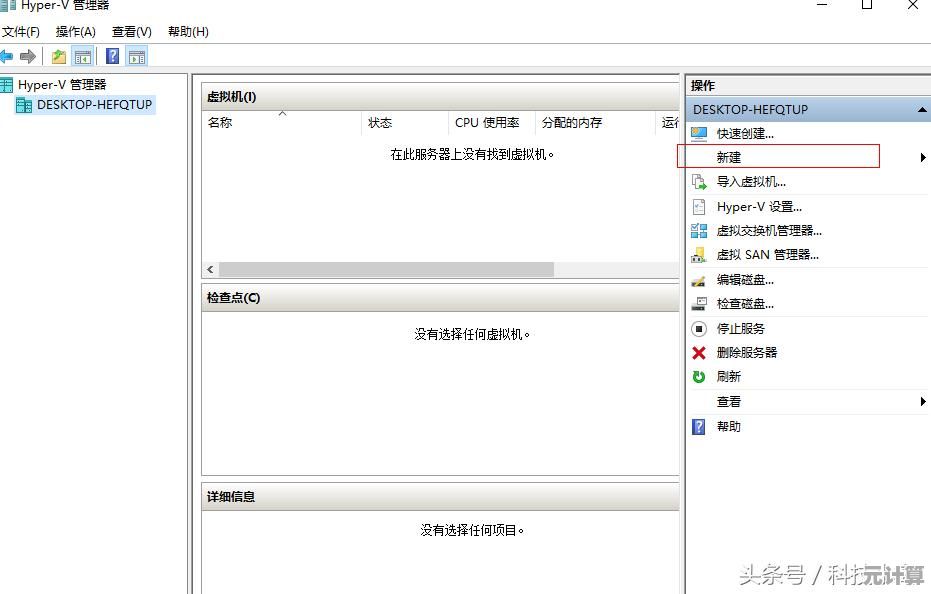Click the DESKTOP-HEFQTUP actions section header
931x594 pixels.
pos(808,109)
